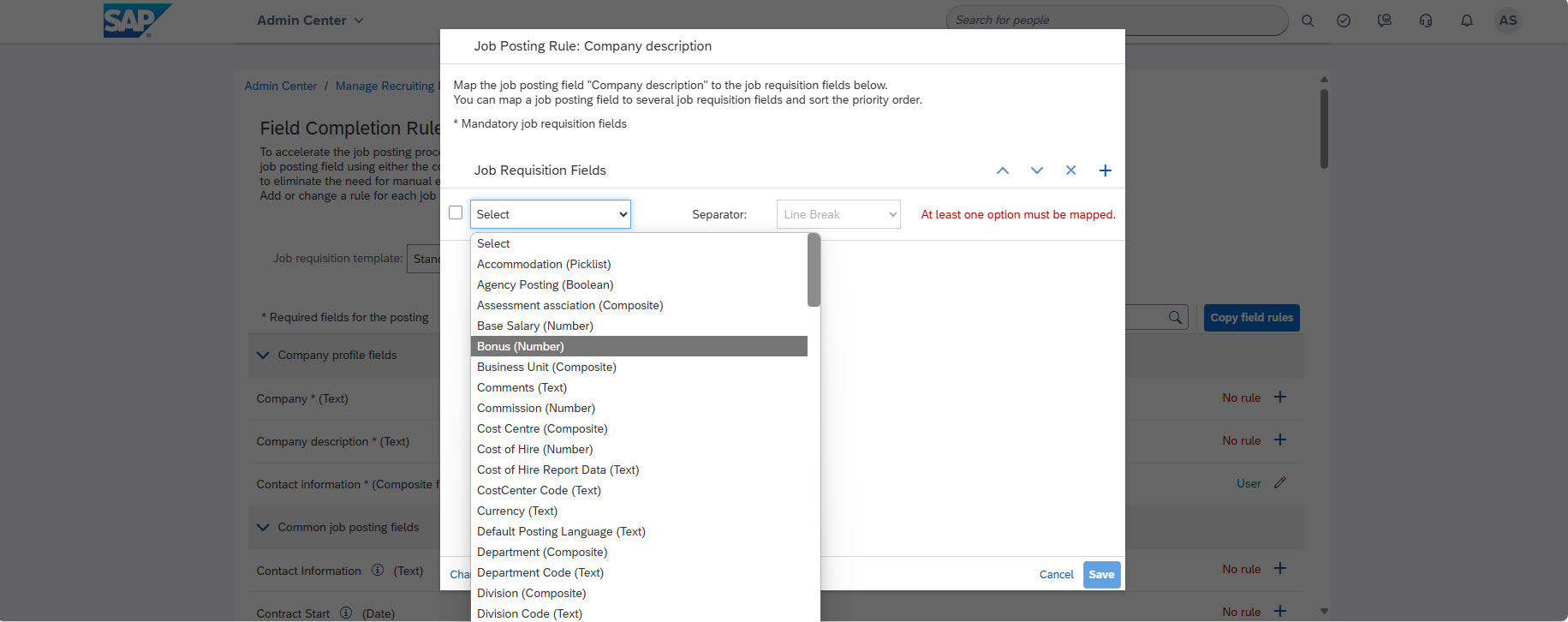Move field down with down chevron icon
The image size is (1568, 622).
click(x=1037, y=170)
